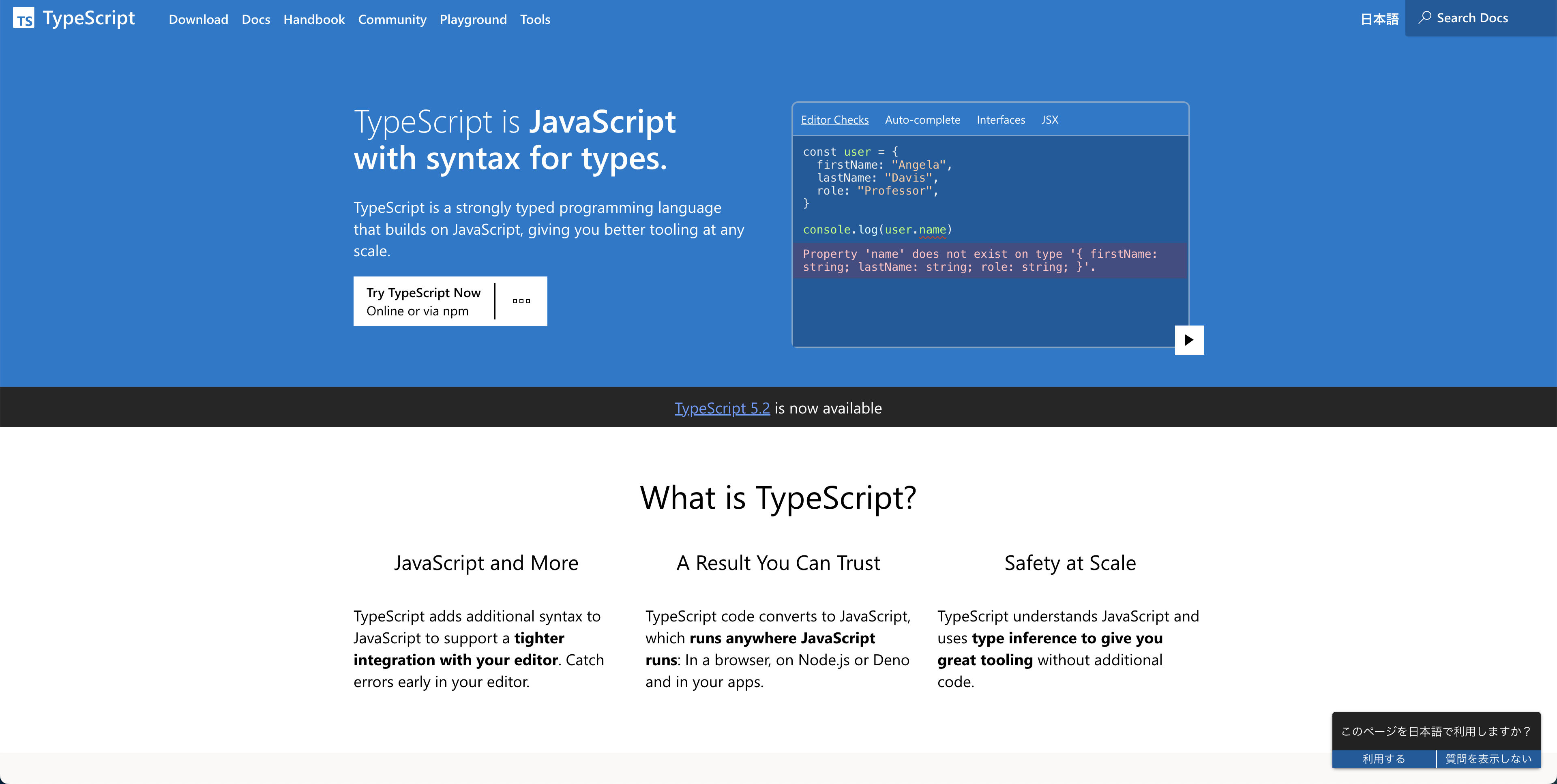Show the Interfaces code example tab
This screenshot has height=784, width=1557.
point(1000,120)
